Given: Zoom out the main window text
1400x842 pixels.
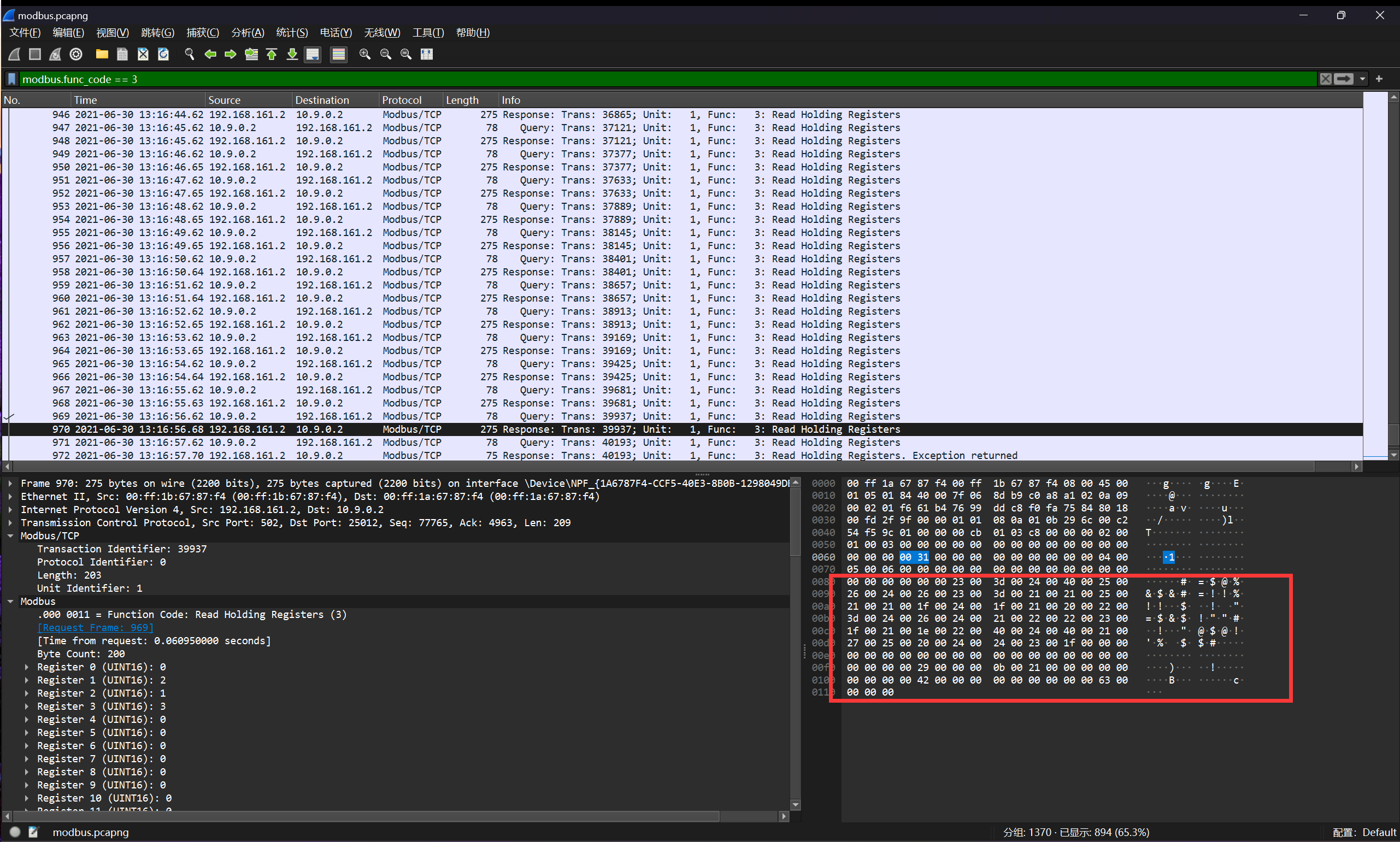Looking at the screenshot, I should [386, 54].
